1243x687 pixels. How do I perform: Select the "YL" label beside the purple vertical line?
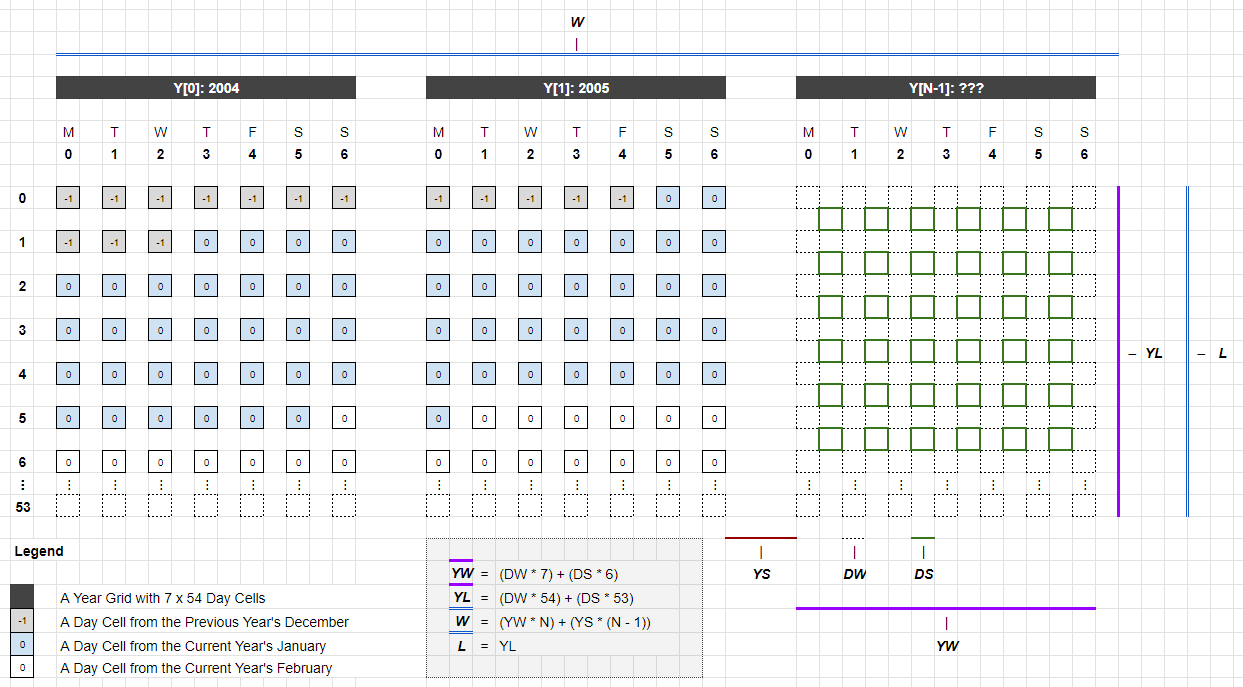click(x=1154, y=354)
